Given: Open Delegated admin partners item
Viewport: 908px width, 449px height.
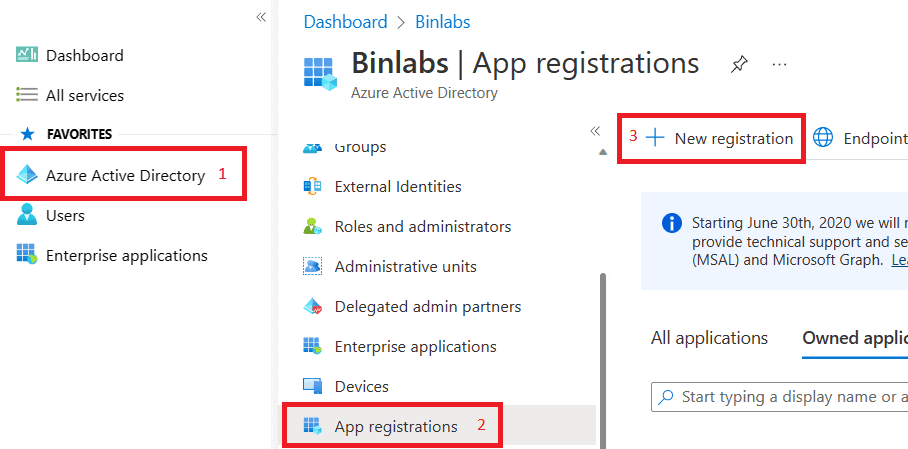Looking at the screenshot, I should click(x=427, y=307).
